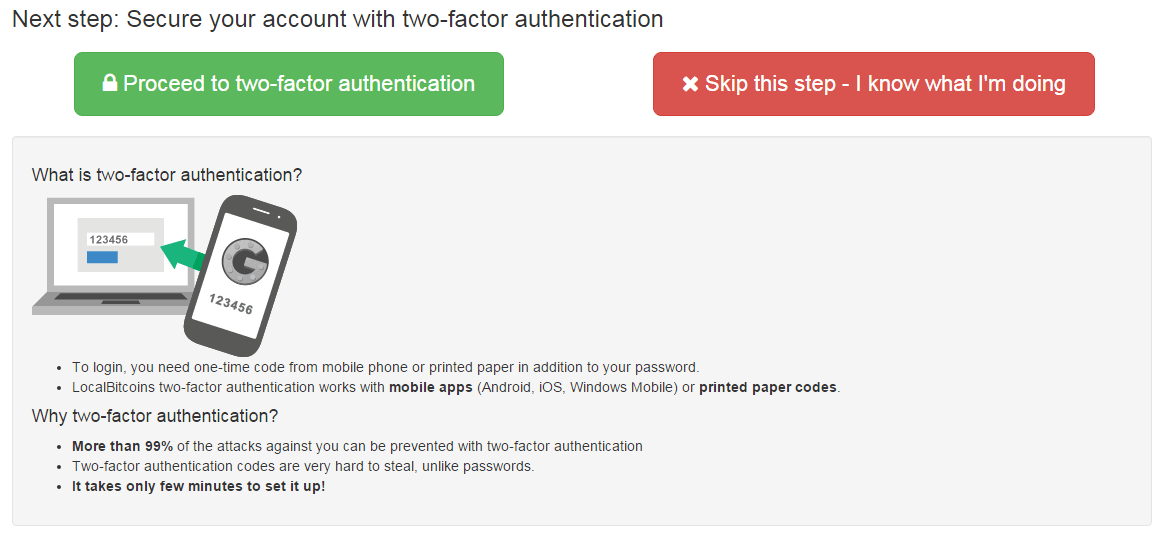This screenshot has height=536, width=1165.
Task: Click the phone's speaker at its top
Action: click(261, 212)
